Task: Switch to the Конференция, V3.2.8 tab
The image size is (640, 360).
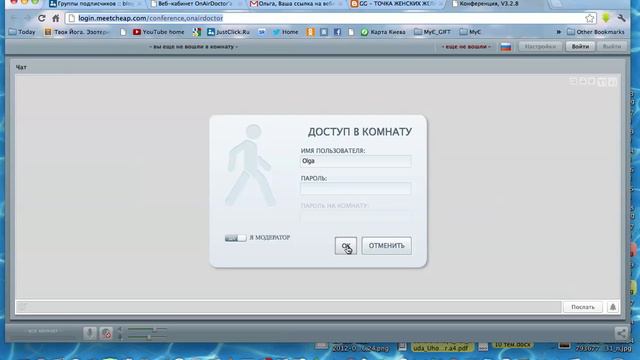Action: 498,4
